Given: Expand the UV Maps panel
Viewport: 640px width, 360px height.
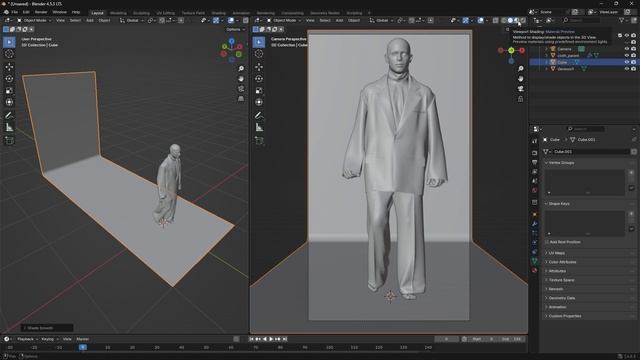Looking at the screenshot, I should [x=557, y=253].
